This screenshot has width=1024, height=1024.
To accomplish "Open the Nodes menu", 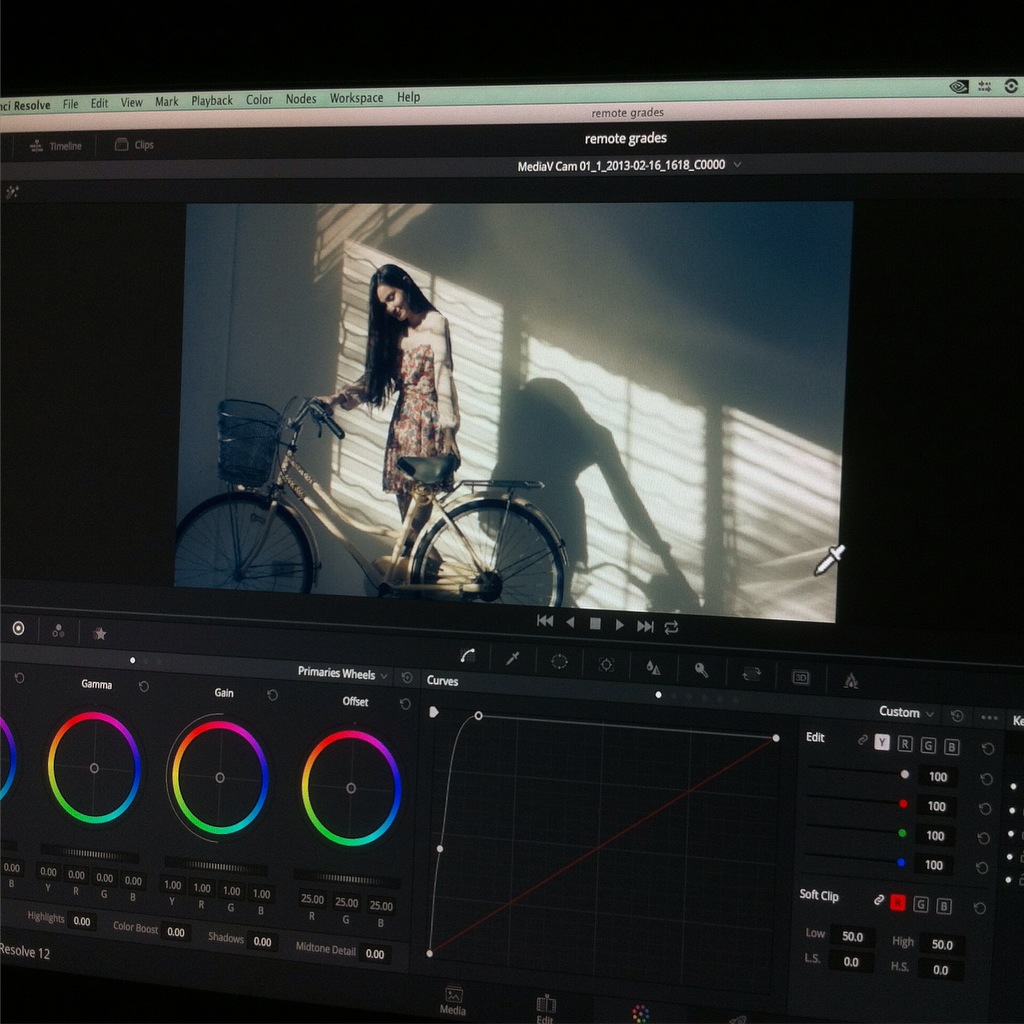I will (300, 99).
